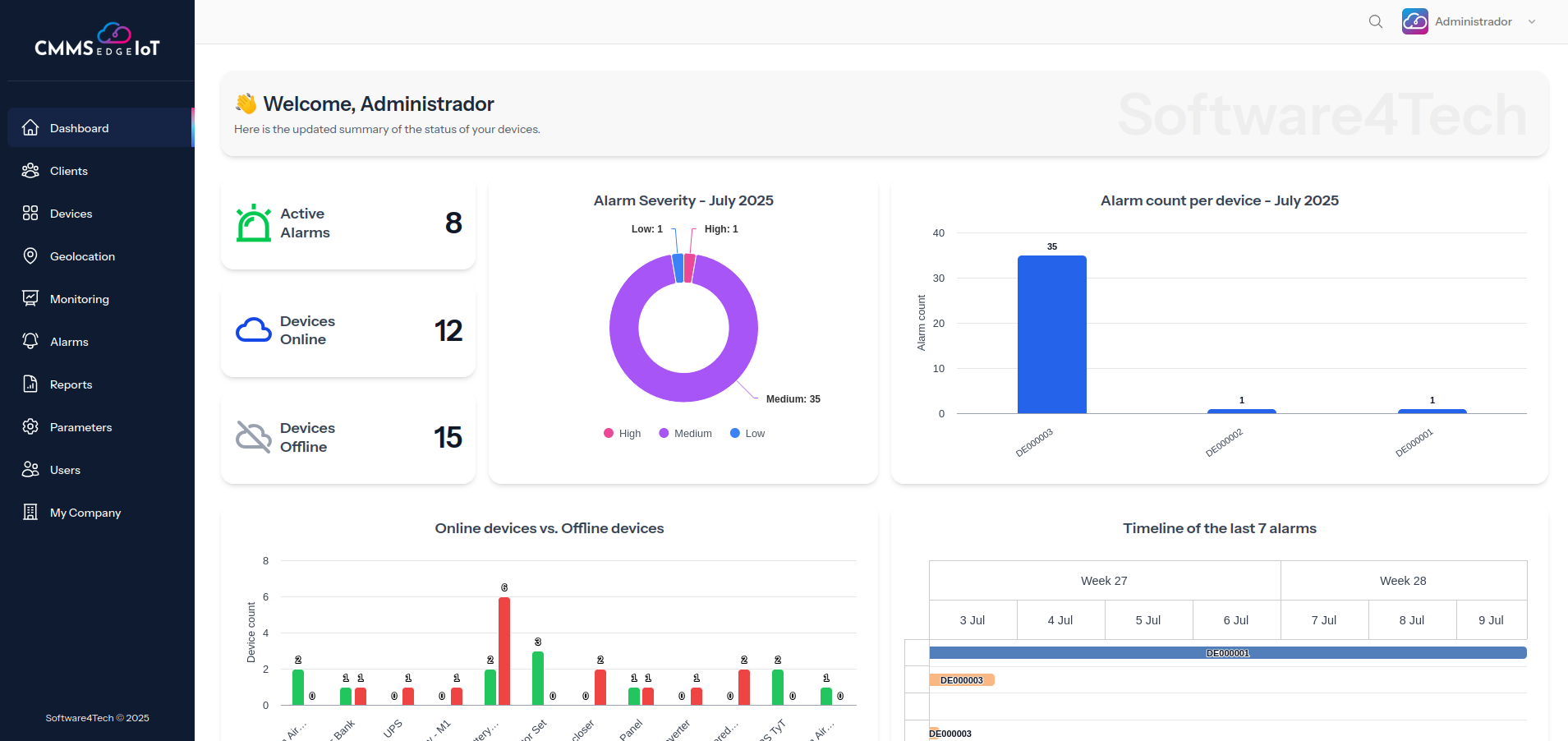Click the Monitoring chart icon
The width and height of the screenshot is (1568, 741).
coord(30,299)
